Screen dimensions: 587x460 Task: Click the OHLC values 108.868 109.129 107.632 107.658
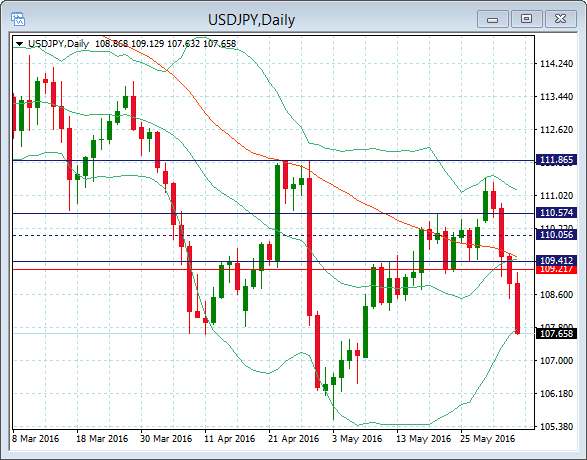pos(165,44)
